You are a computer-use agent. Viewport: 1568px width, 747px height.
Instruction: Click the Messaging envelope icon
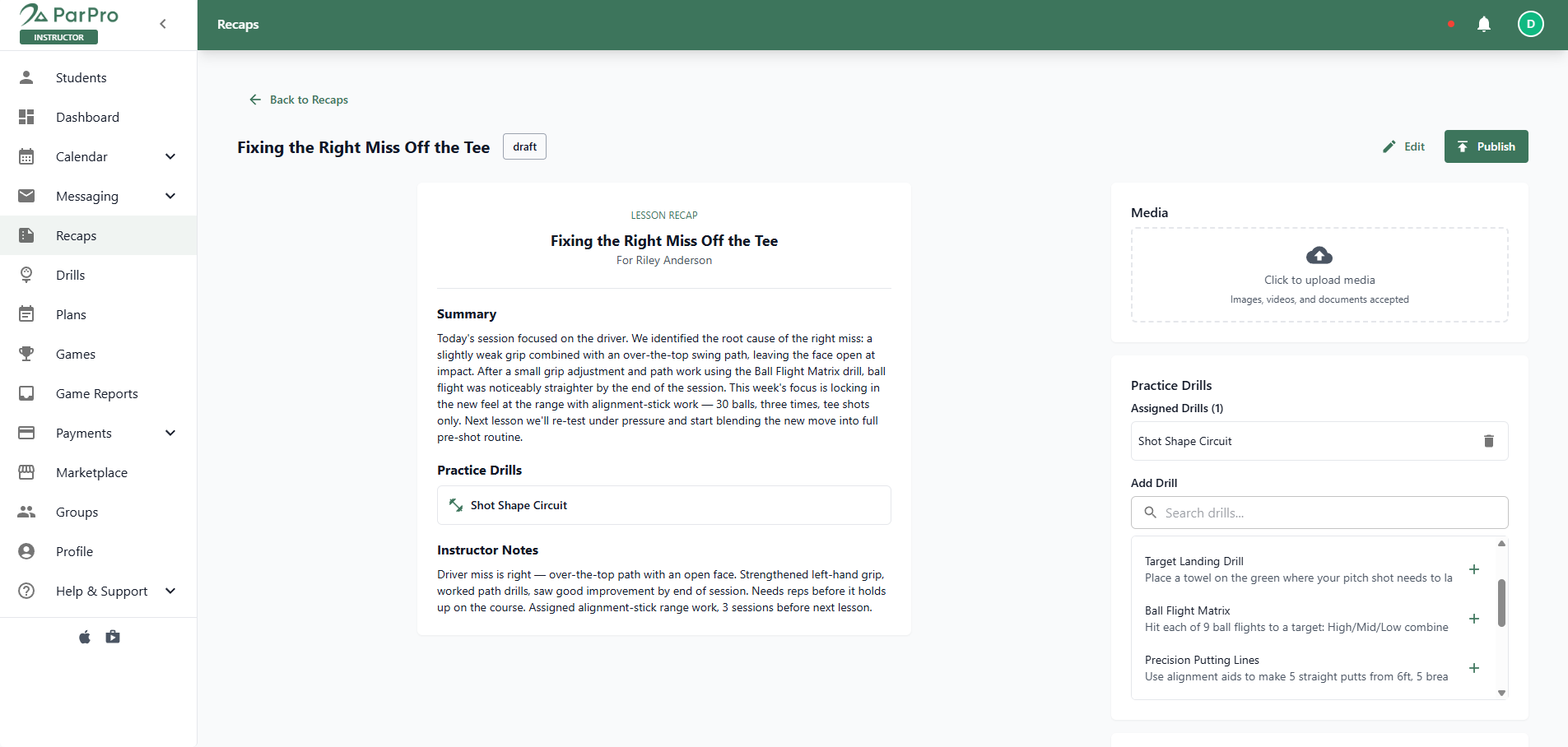coord(26,196)
